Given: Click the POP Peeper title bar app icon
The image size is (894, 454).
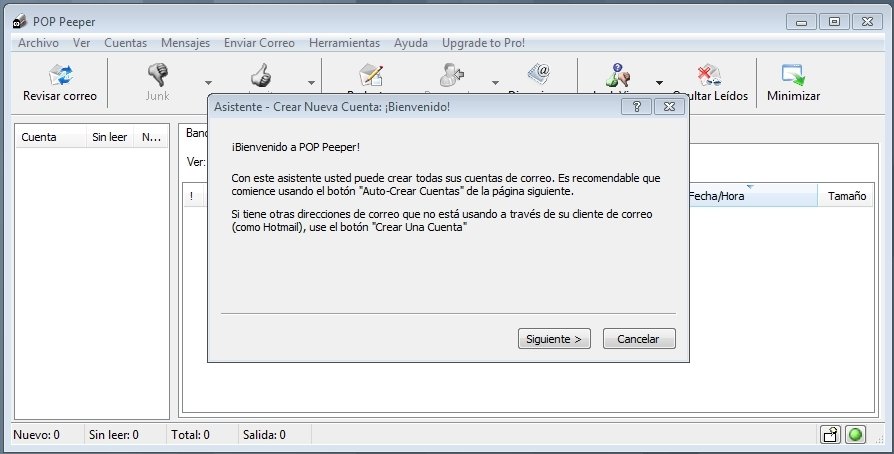Looking at the screenshot, I should tap(20, 22).
